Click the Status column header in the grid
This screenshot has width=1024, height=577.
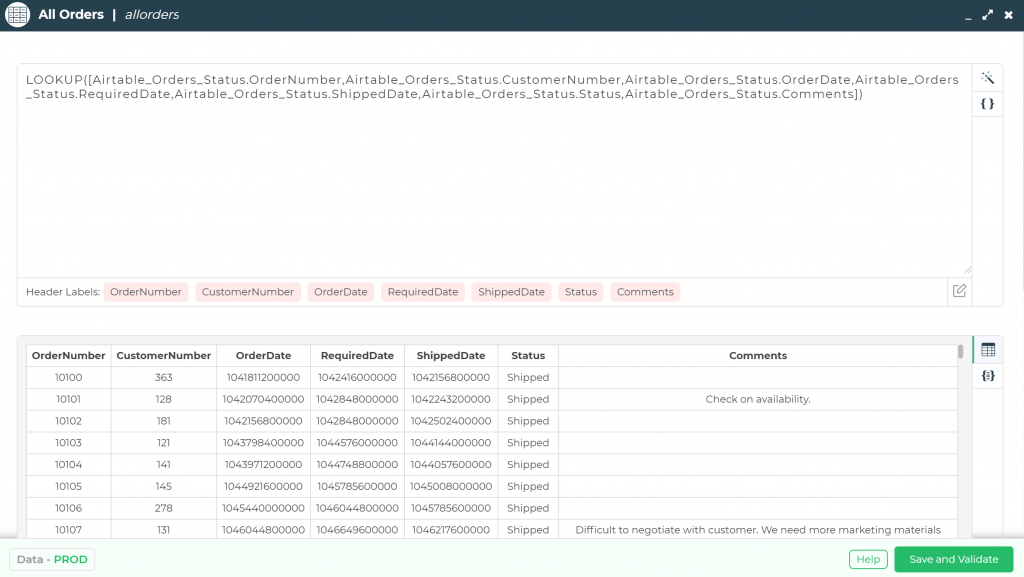pos(527,355)
